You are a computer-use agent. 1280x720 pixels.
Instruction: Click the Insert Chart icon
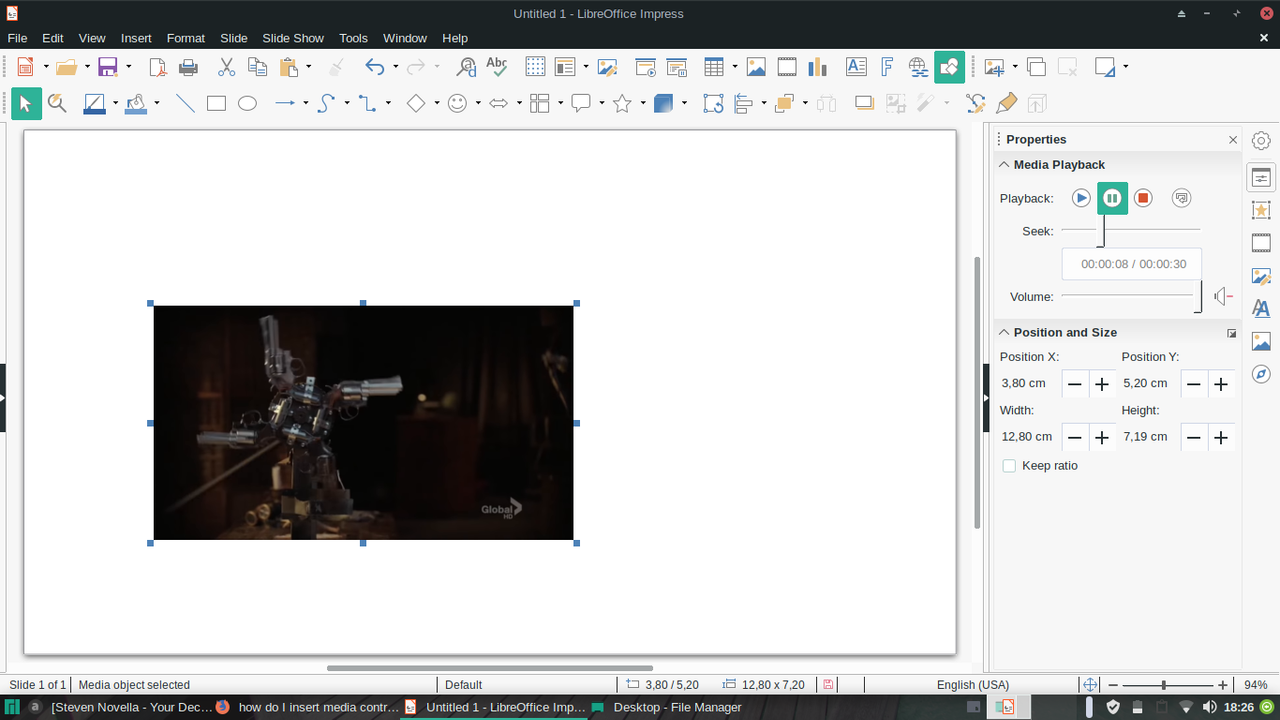pos(818,67)
